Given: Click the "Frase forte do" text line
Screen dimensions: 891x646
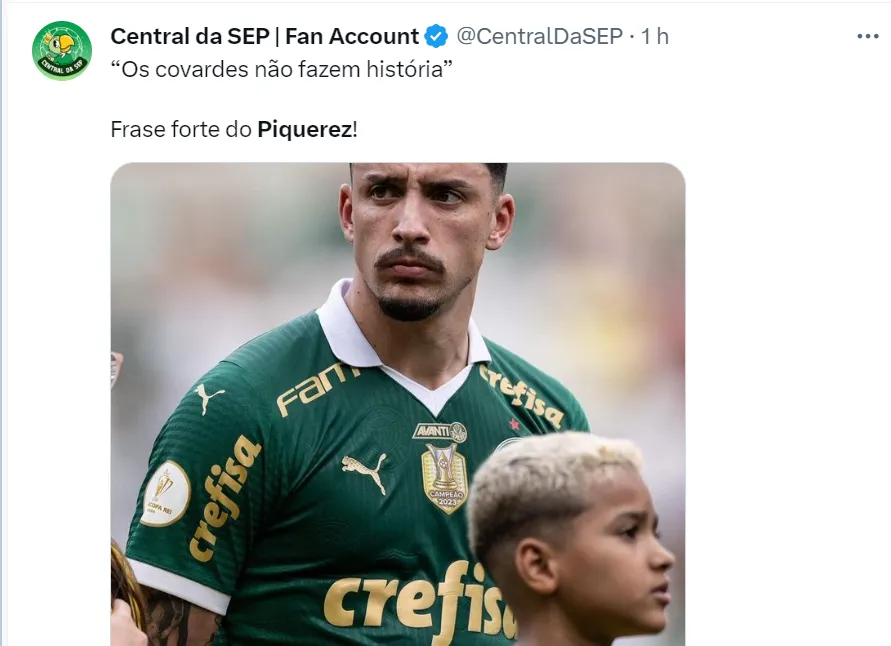Looking at the screenshot, I should click(182, 130).
